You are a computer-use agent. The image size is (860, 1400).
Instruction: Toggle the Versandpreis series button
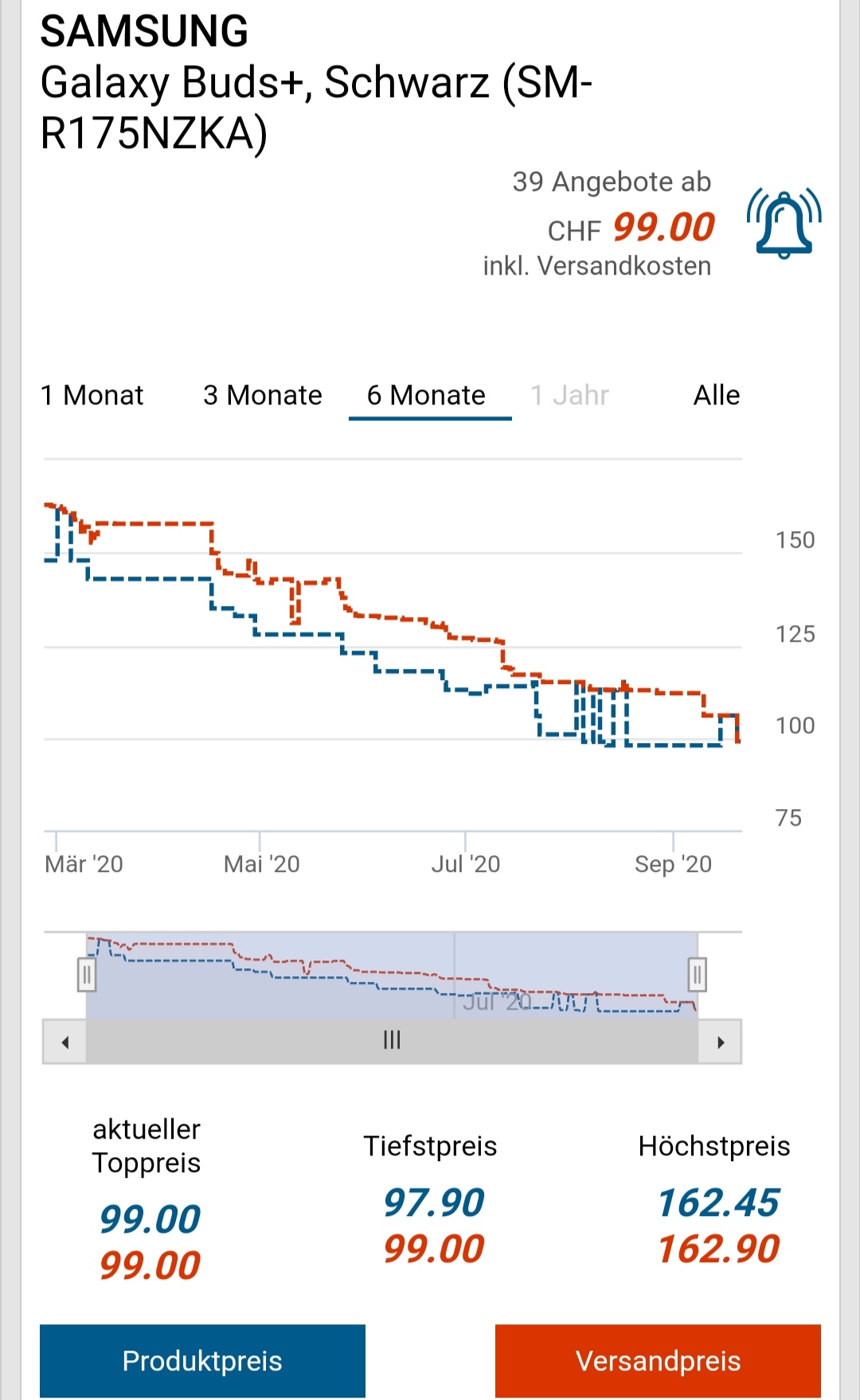[x=658, y=1361]
